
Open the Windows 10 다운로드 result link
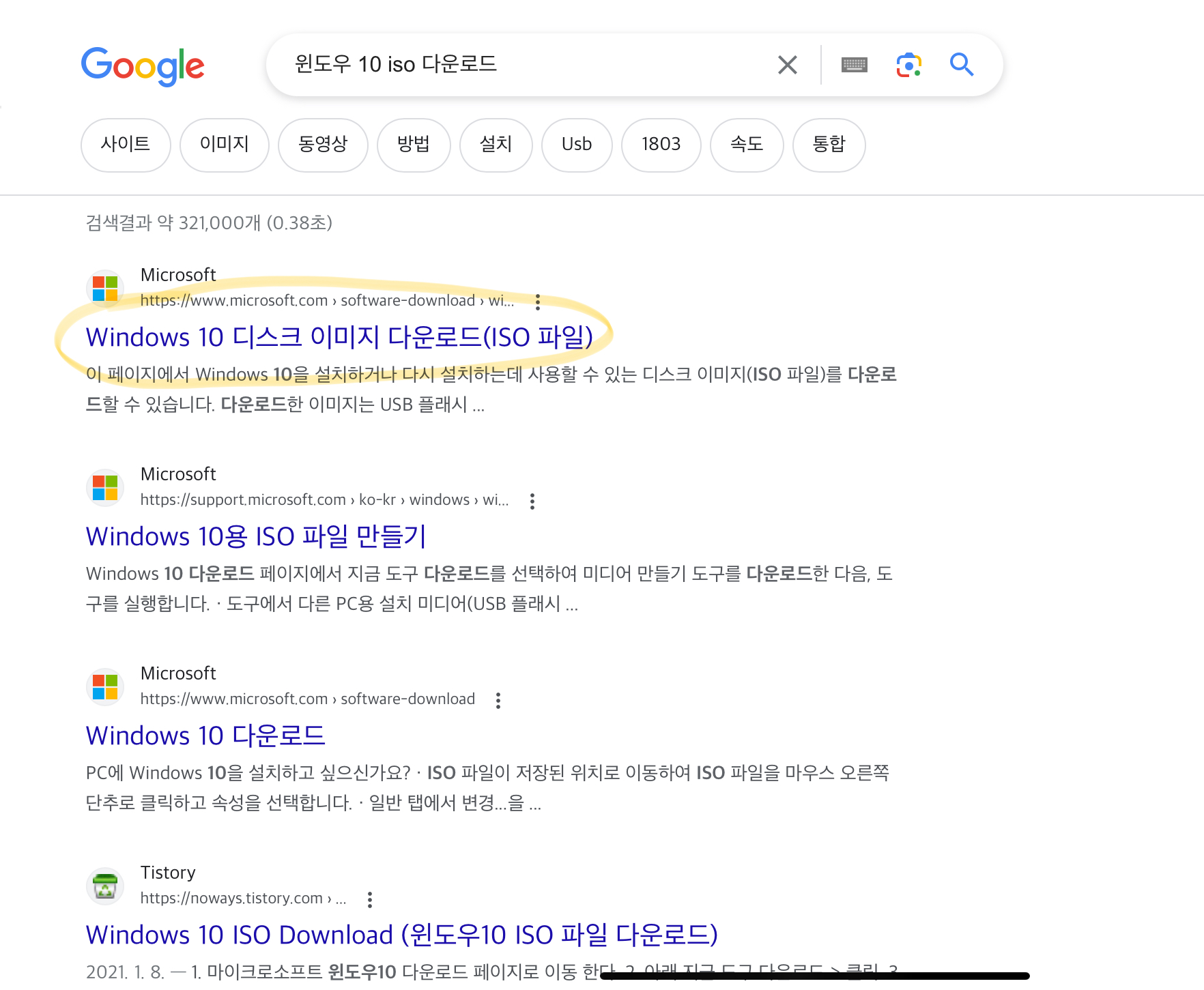click(205, 736)
